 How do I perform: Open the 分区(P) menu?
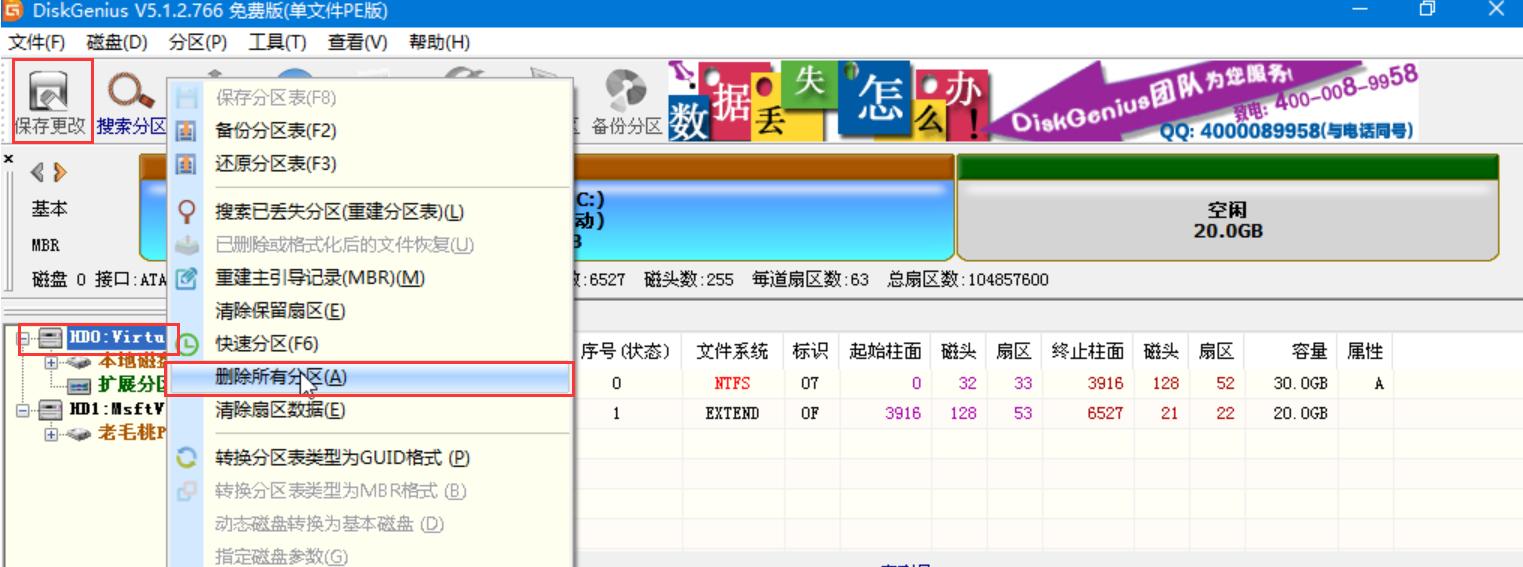point(198,43)
